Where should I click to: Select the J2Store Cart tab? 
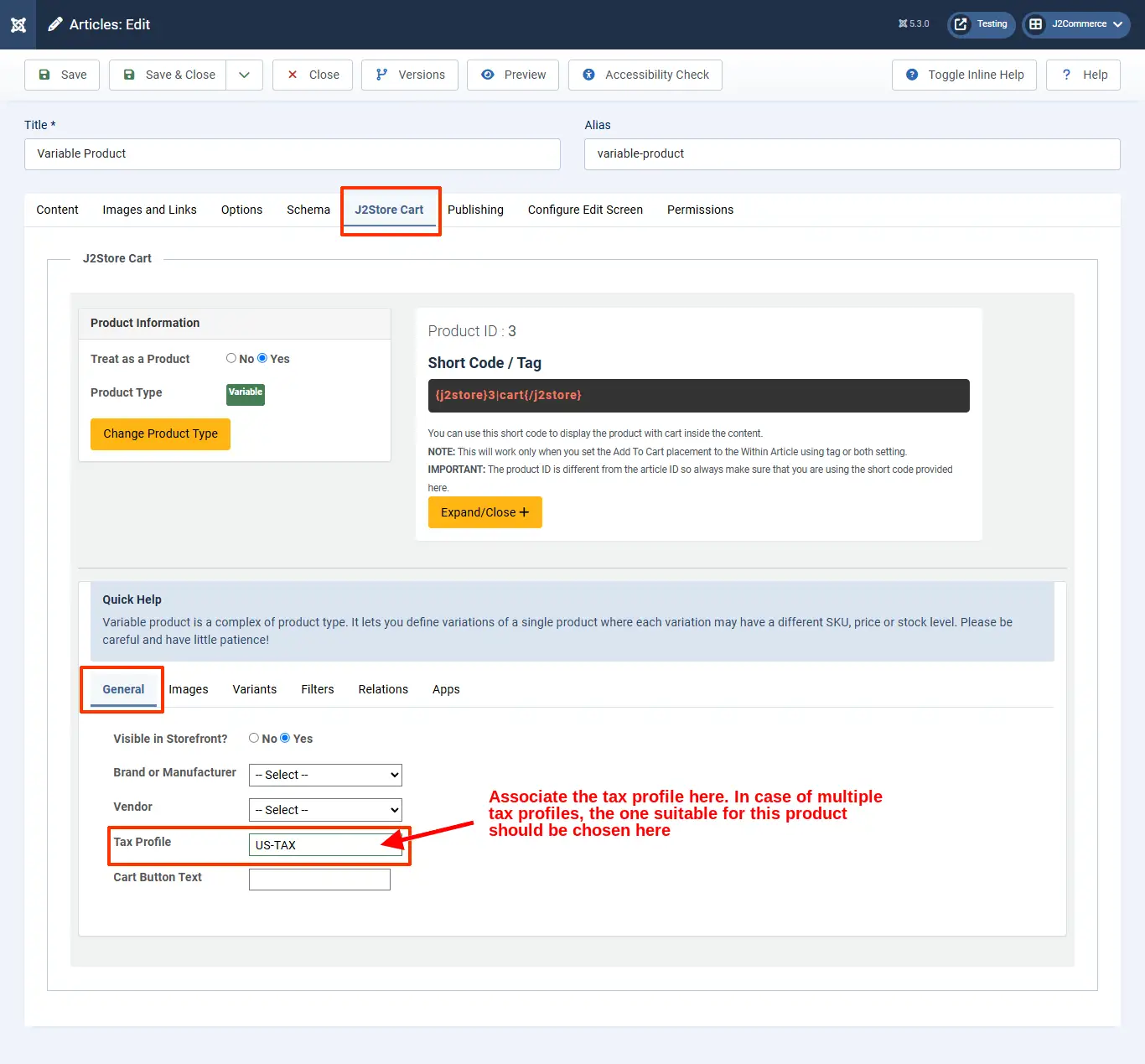point(389,210)
